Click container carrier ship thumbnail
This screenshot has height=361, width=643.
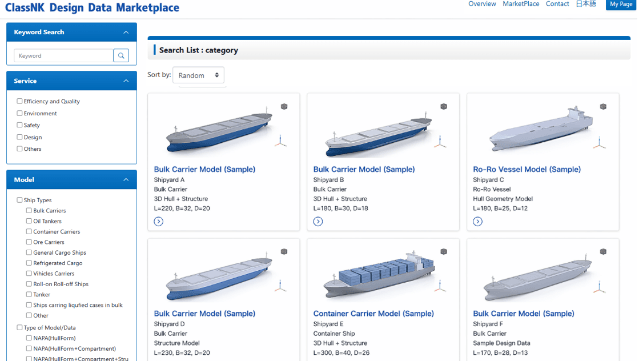click(379, 274)
